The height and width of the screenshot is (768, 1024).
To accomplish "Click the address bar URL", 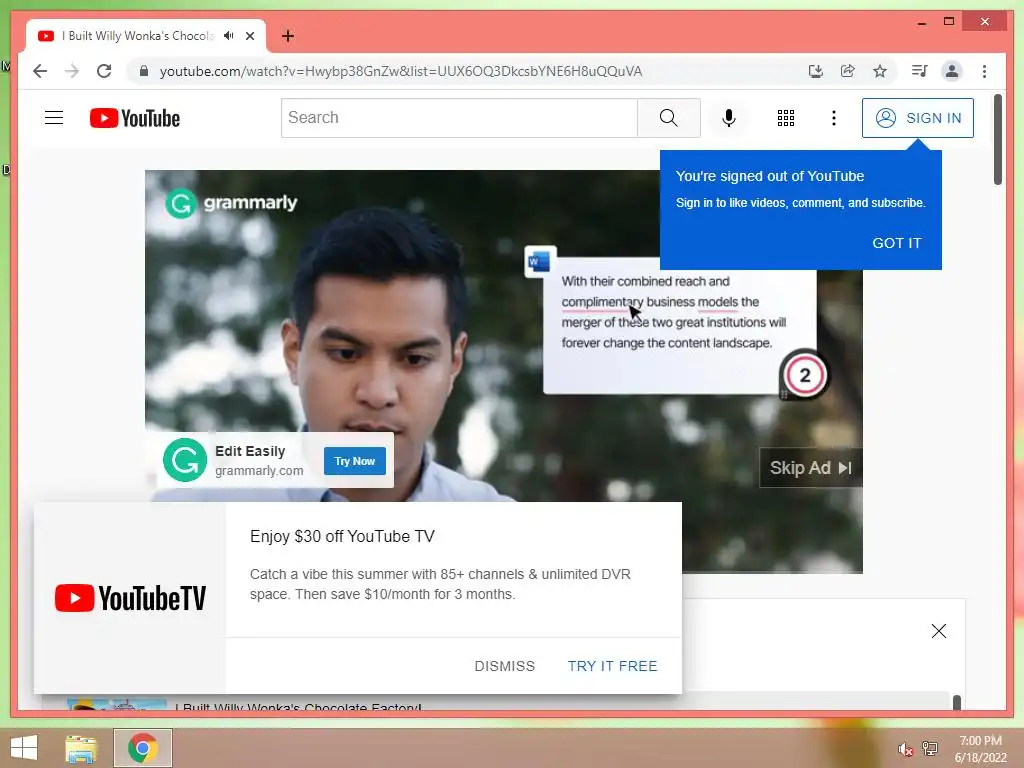I will coord(401,71).
